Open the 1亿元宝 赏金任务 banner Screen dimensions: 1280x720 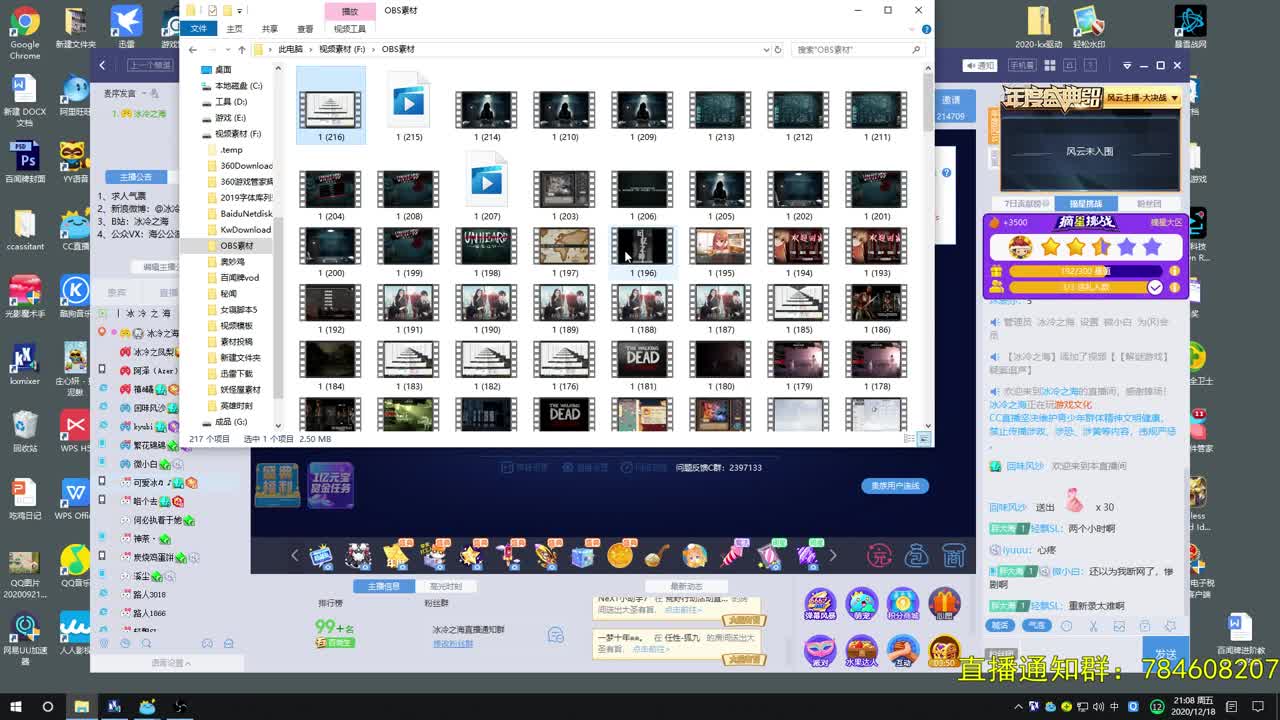pyautogui.click(x=330, y=485)
